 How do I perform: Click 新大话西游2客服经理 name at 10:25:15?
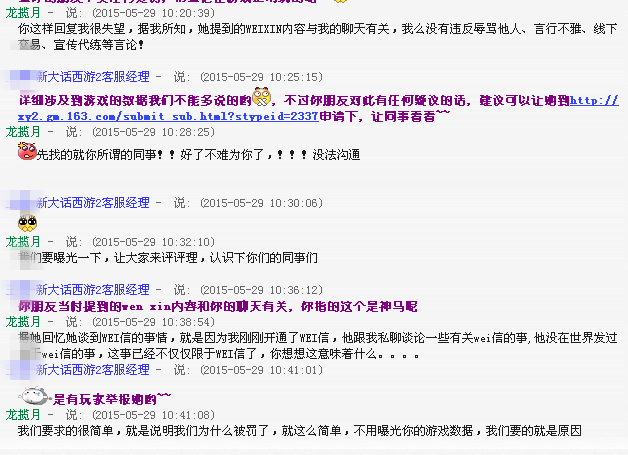tap(93, 77)
